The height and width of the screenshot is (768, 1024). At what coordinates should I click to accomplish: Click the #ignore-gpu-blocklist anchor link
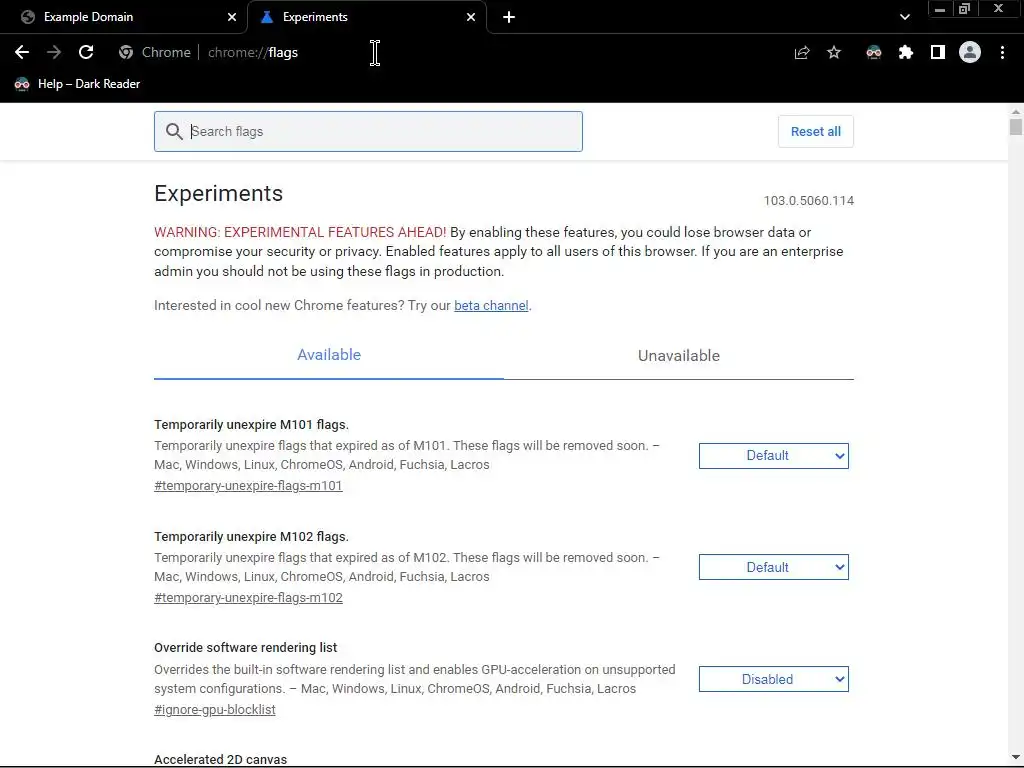215,710
